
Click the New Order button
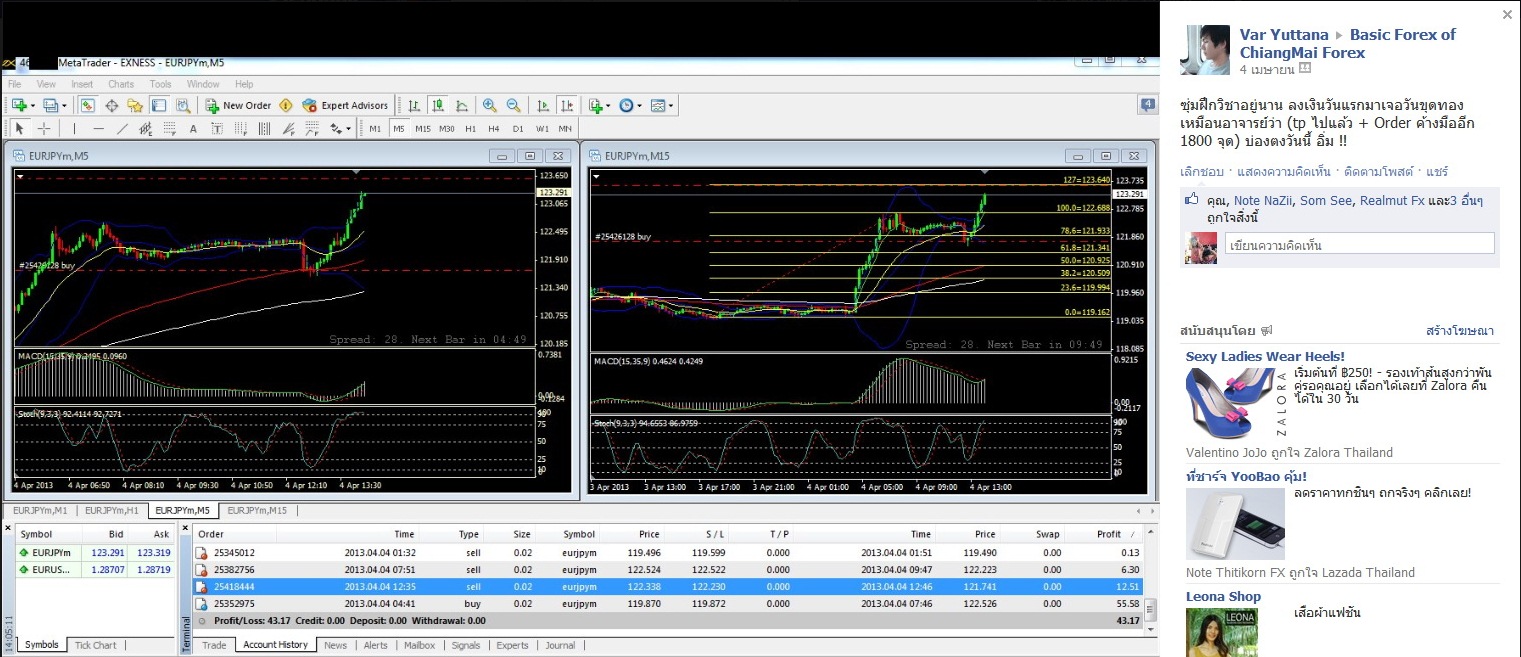[x=238, y=105]
